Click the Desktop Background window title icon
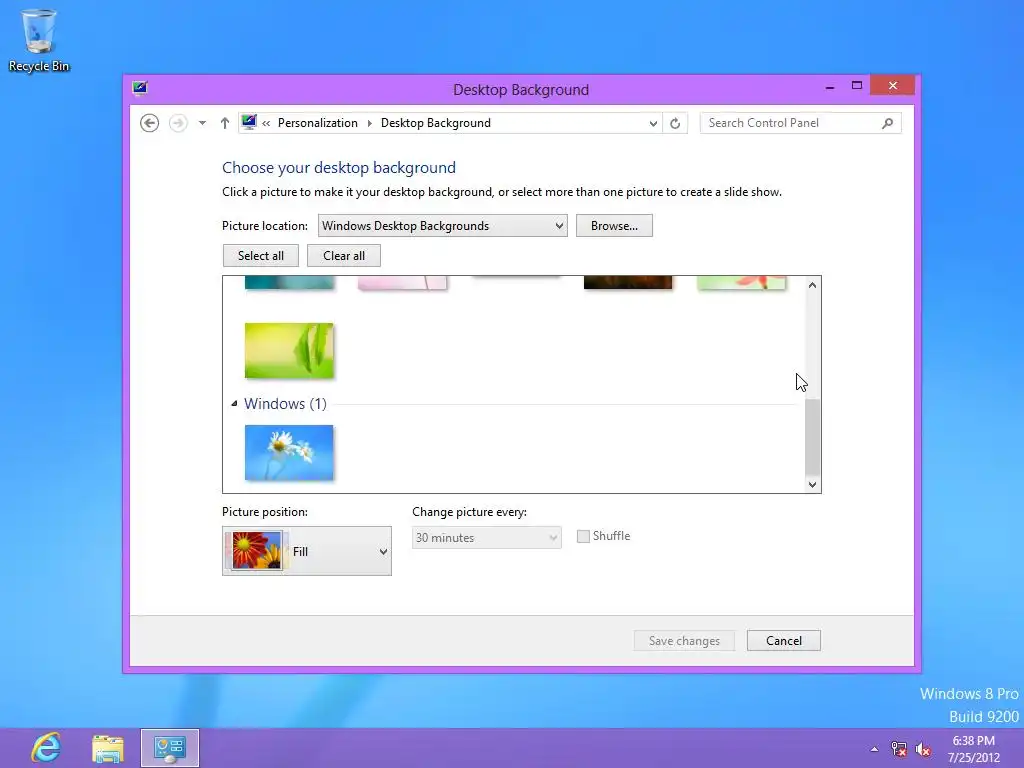 pos(140,88)
